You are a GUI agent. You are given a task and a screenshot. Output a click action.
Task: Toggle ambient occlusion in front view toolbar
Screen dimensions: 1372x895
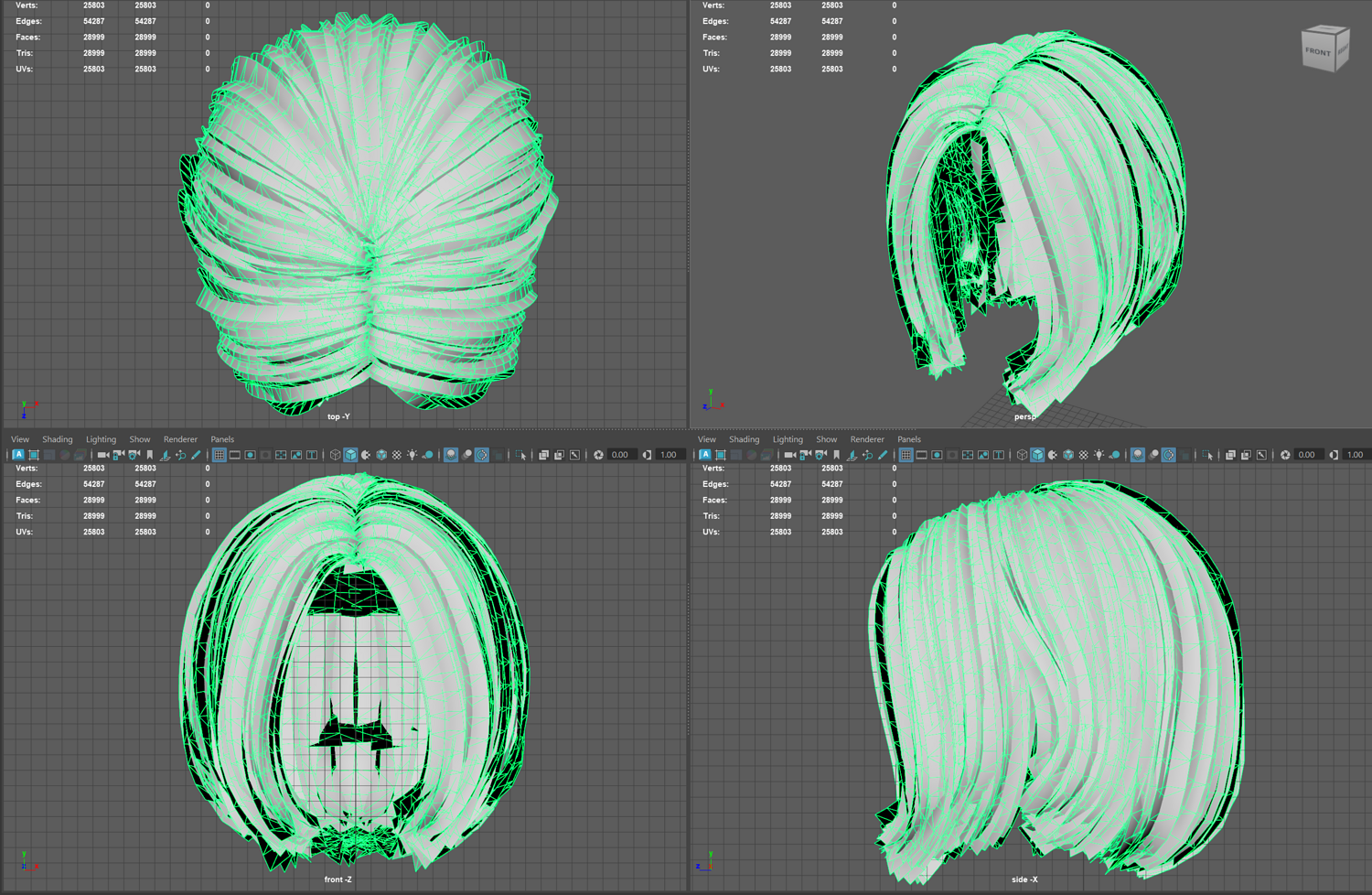(451, 455)
